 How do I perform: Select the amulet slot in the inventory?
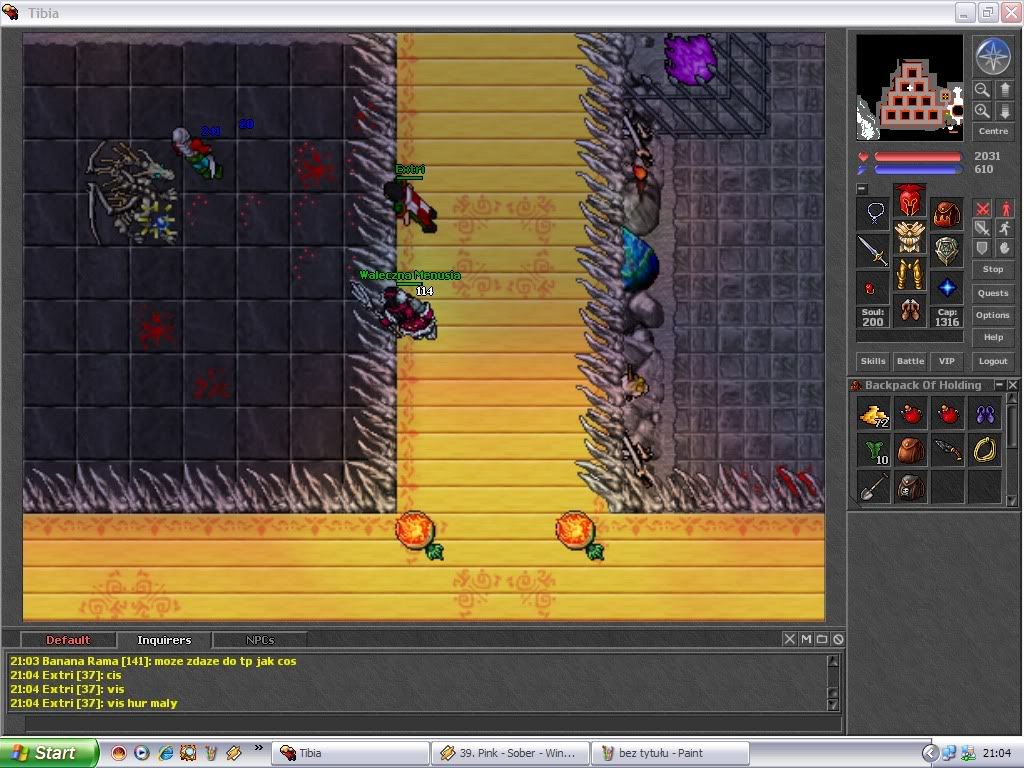click(x=873, y=214)
